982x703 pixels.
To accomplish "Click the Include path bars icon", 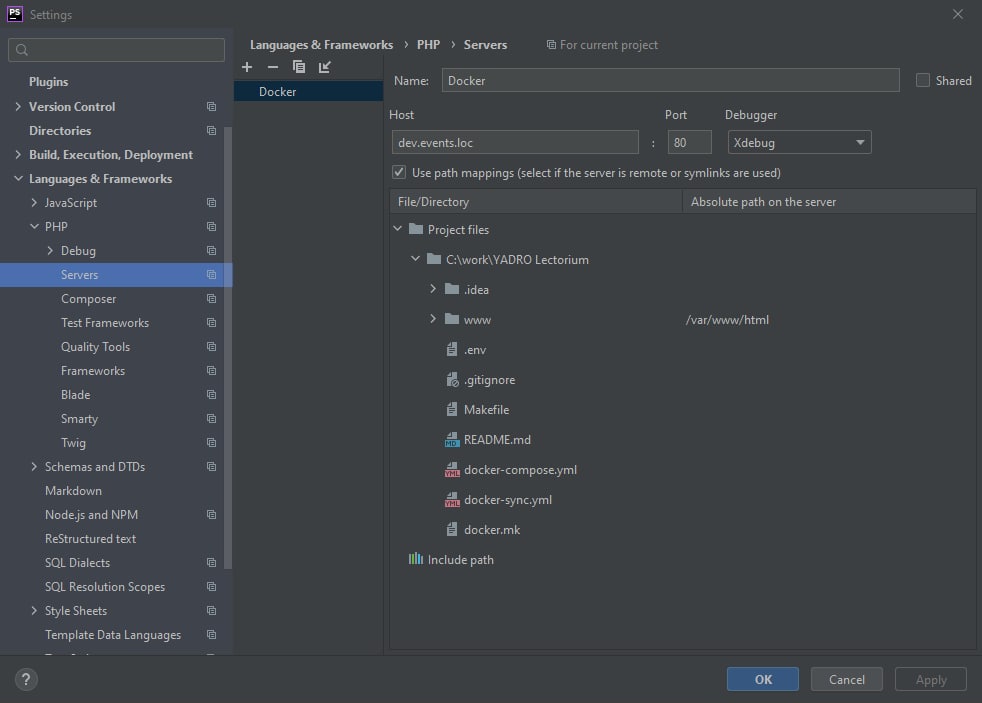I will pyautogui.click(x=416, y=559).
